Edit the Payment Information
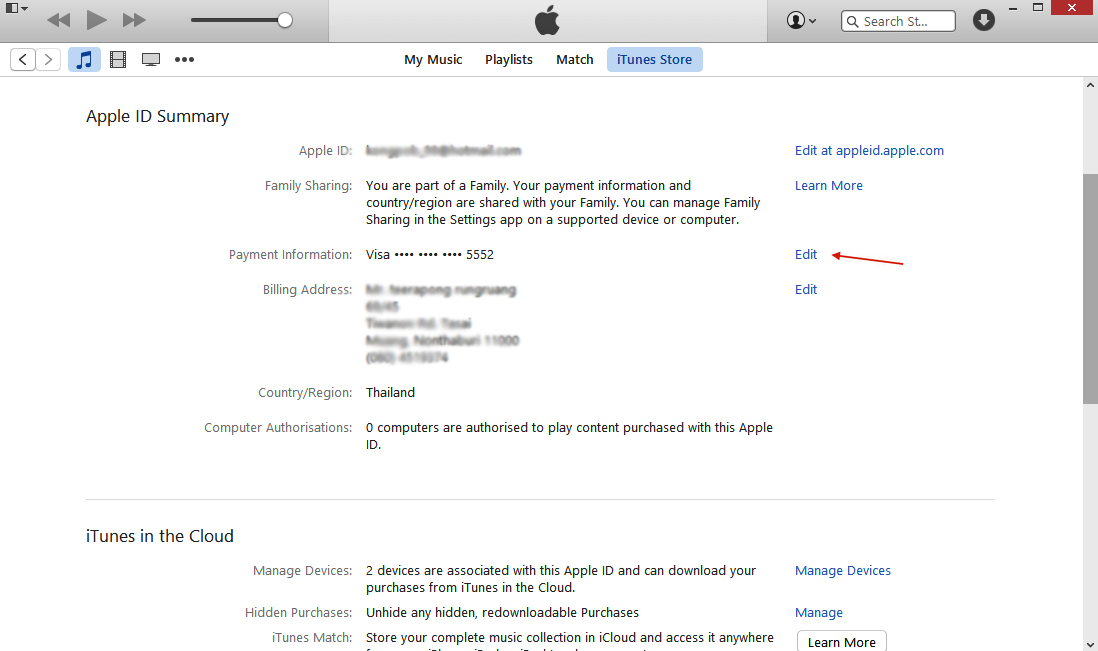 click(805, 255)
